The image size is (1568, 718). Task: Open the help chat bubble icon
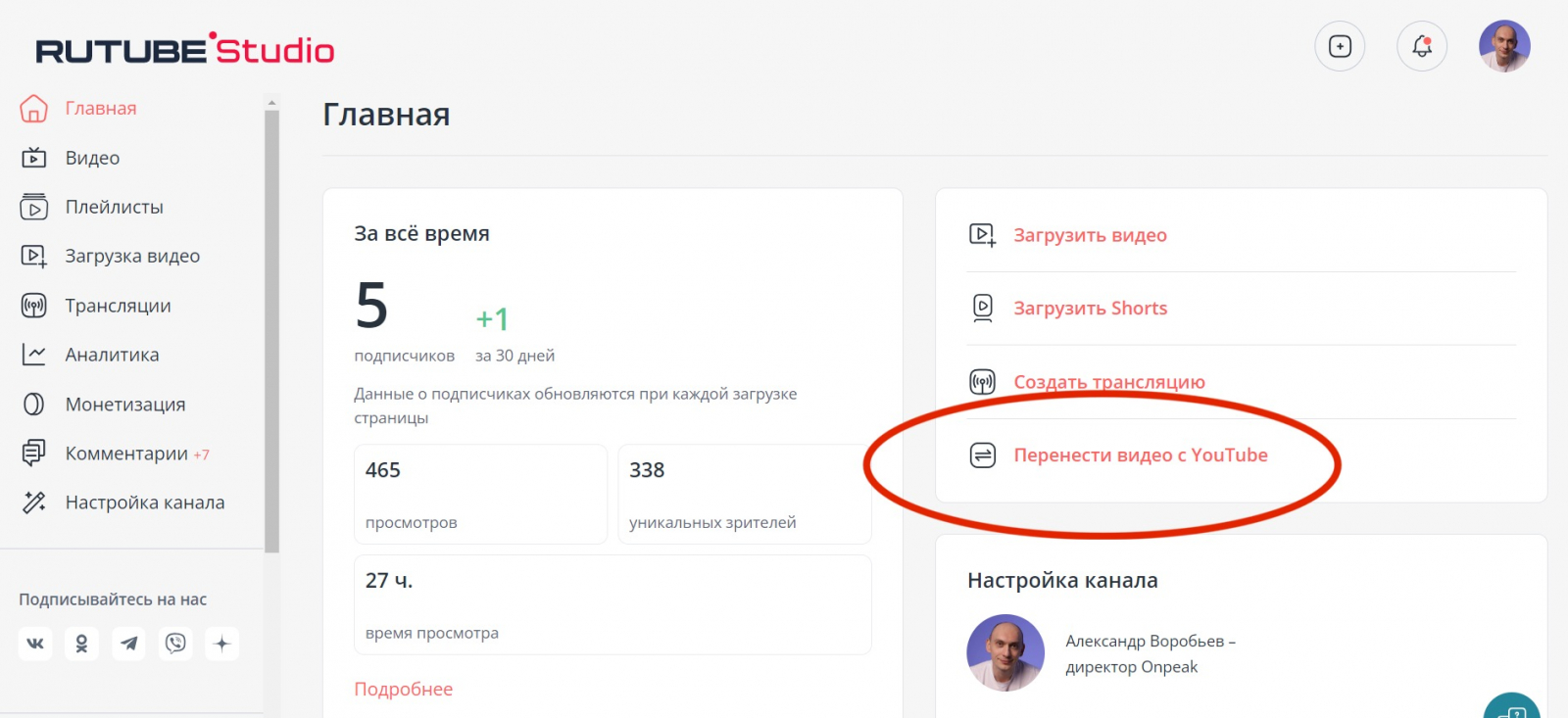tap(1512, 709)
